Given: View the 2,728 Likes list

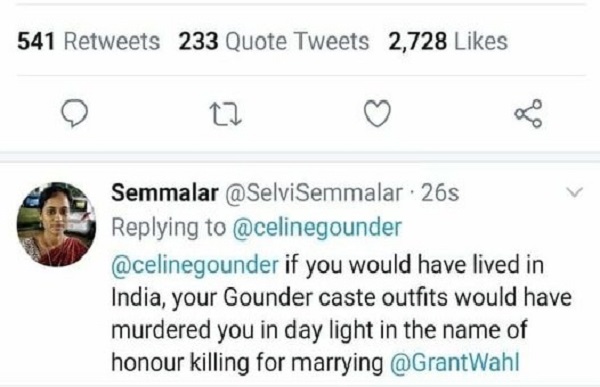Looking at the screenshot, I should tap(448, 41).
